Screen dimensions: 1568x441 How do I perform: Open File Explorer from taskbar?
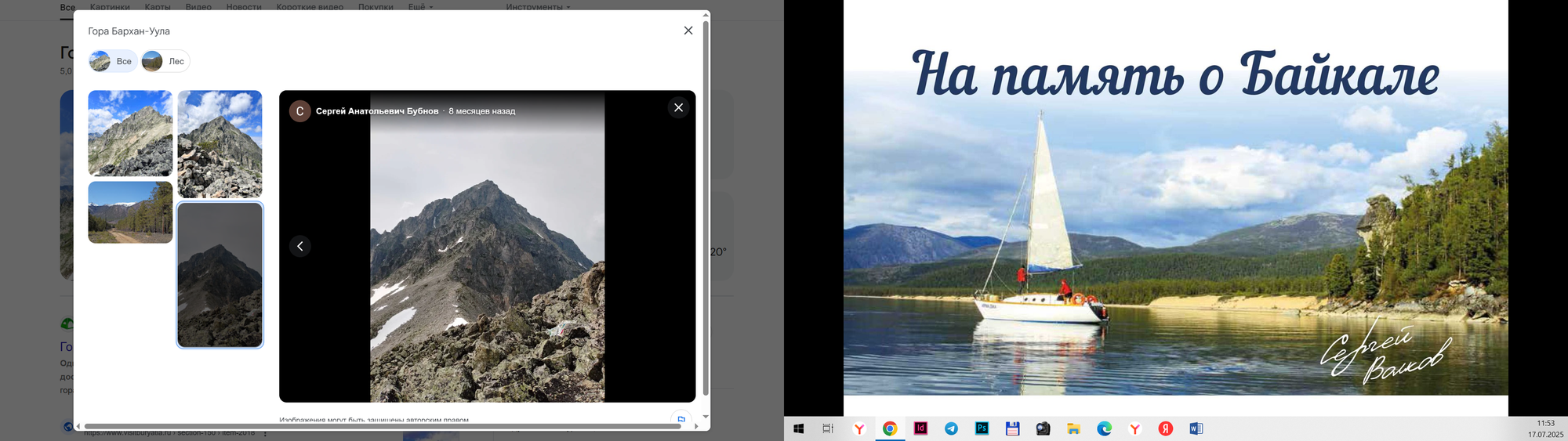point(1073,428)
